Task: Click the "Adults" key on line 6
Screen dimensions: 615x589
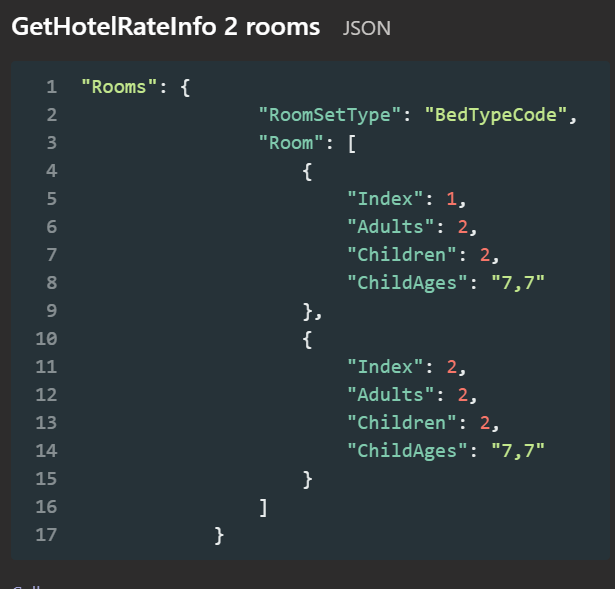Action: [391, 227]
